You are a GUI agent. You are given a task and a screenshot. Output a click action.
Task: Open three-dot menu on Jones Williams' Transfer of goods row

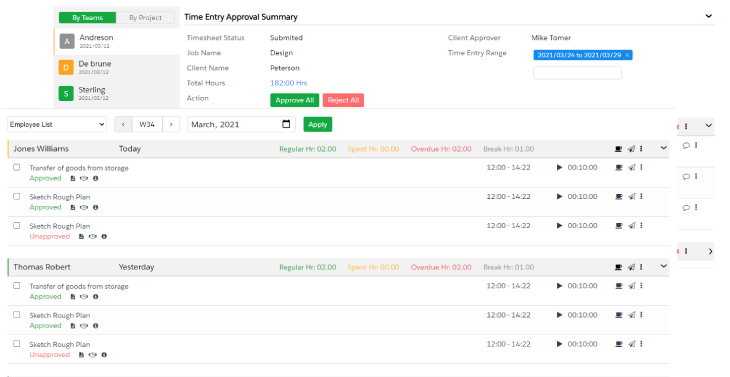pyautogui.click(x=642, y=168)
